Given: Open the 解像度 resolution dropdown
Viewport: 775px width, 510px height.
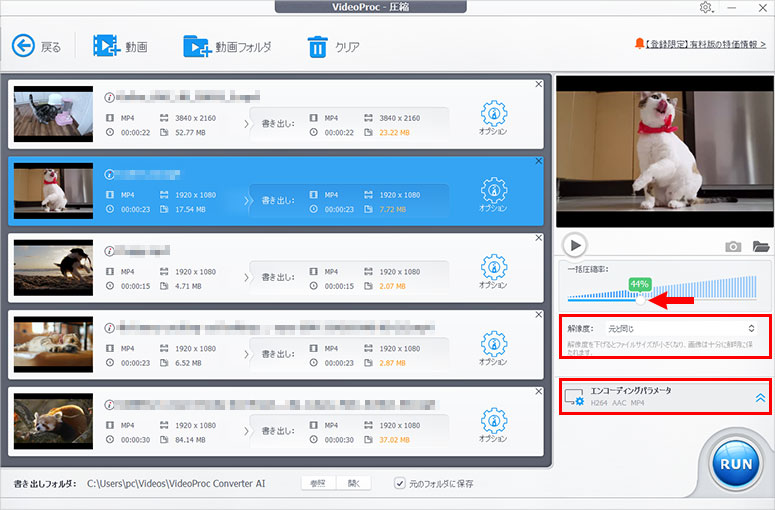Looking at the screenshot, I should click(x=665, y=327).
